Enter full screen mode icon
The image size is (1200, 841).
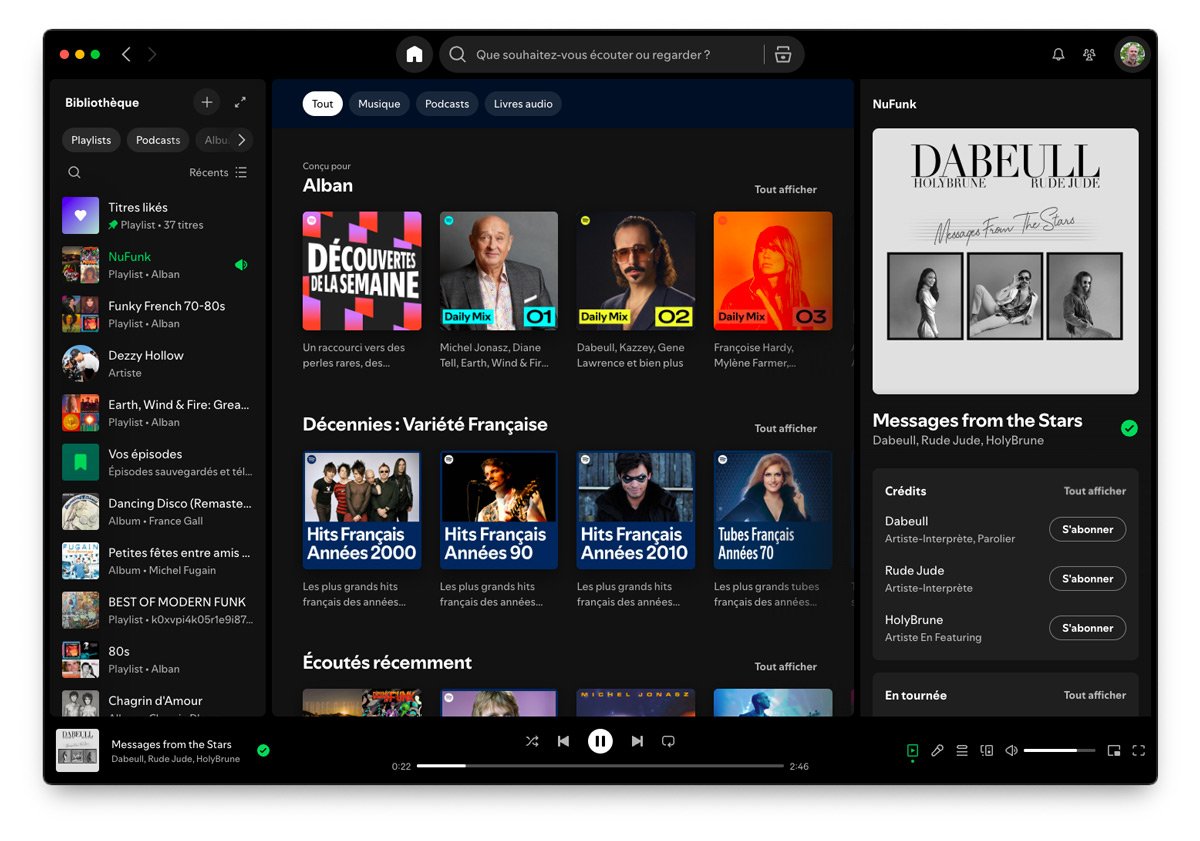click(x=1138, y=751)
